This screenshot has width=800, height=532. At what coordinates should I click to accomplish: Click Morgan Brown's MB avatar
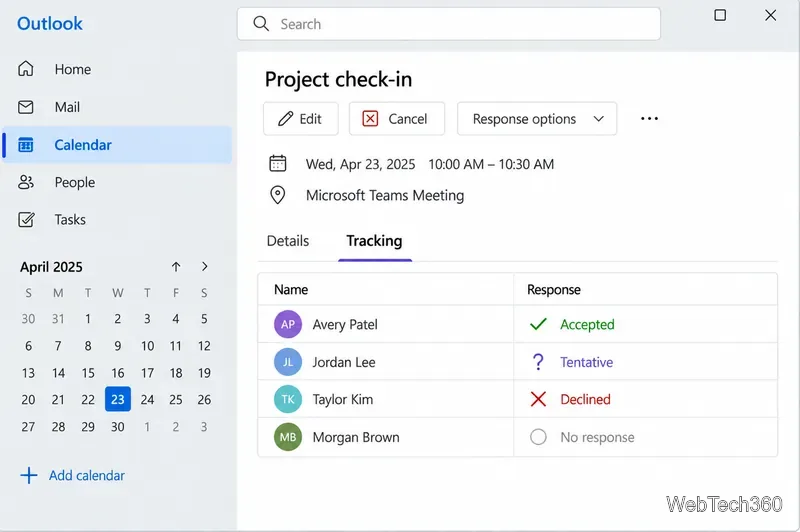288,437
